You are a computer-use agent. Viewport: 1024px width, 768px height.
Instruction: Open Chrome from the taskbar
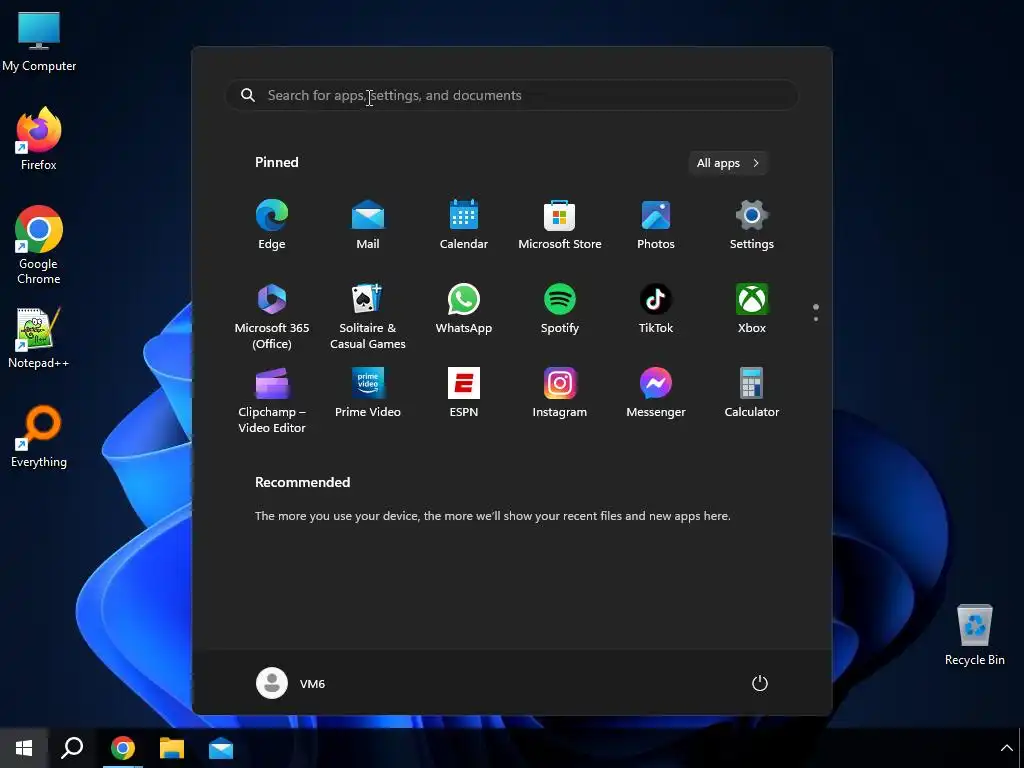point(122,748)
